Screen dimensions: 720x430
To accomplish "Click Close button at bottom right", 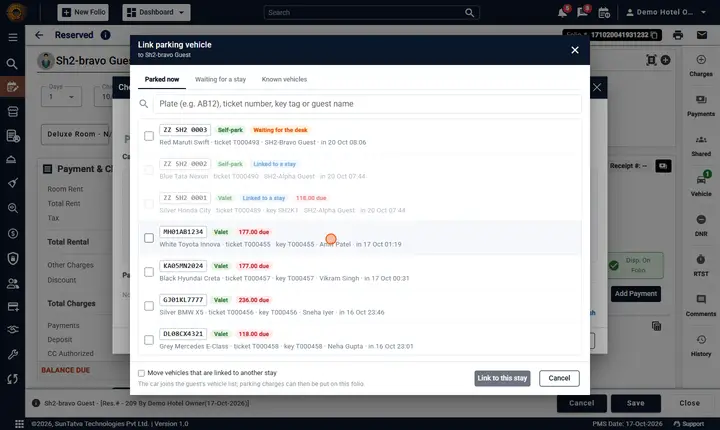I will (x=689, y=403).
